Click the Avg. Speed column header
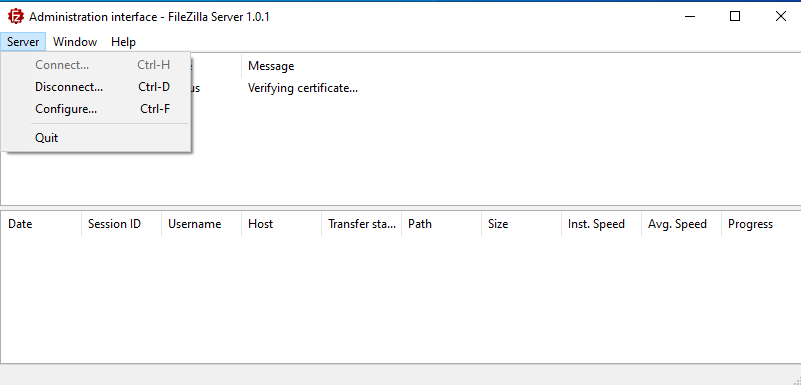The height and width of the screenshot is (385, 801). click(681, 224)
